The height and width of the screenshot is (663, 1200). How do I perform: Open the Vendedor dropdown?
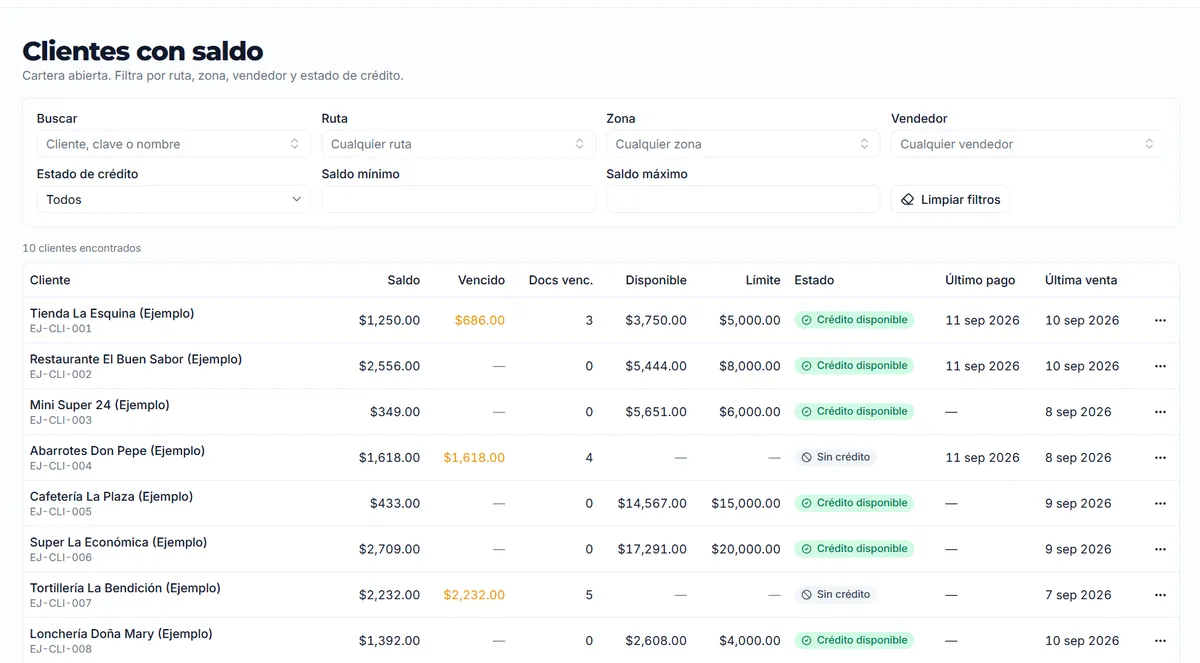click(1028, 144)
